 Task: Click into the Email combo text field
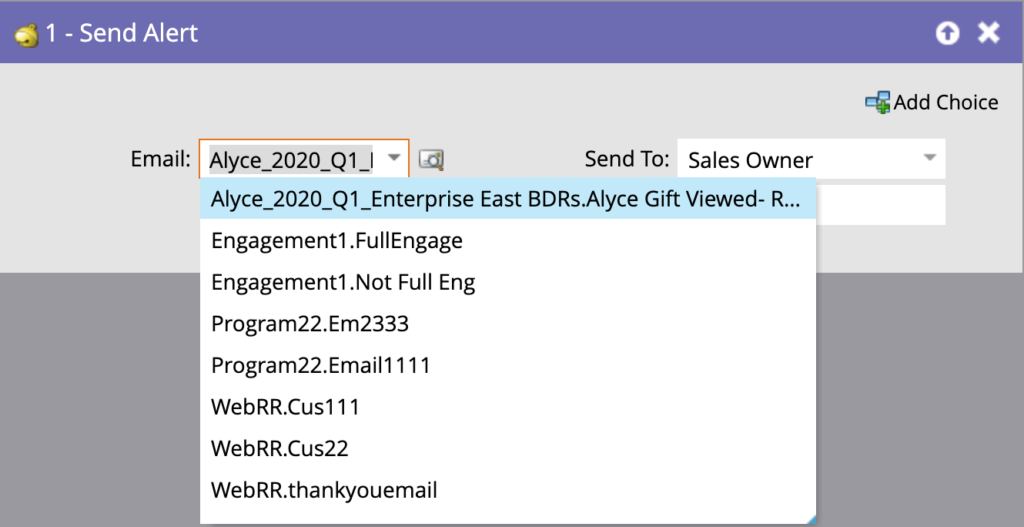pyautogui.click(x=290, y=159)
